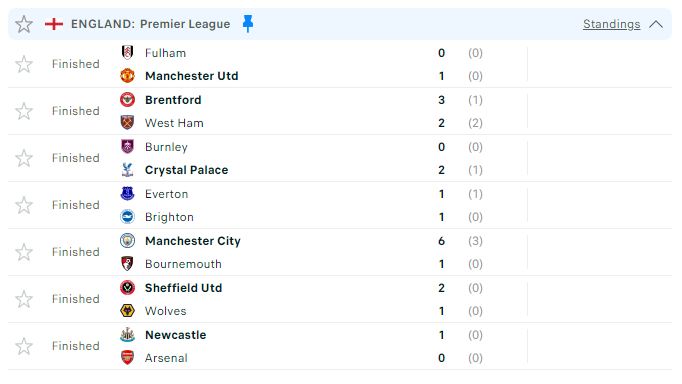
Task: Click the Brentford club crest
Action: 127,100
